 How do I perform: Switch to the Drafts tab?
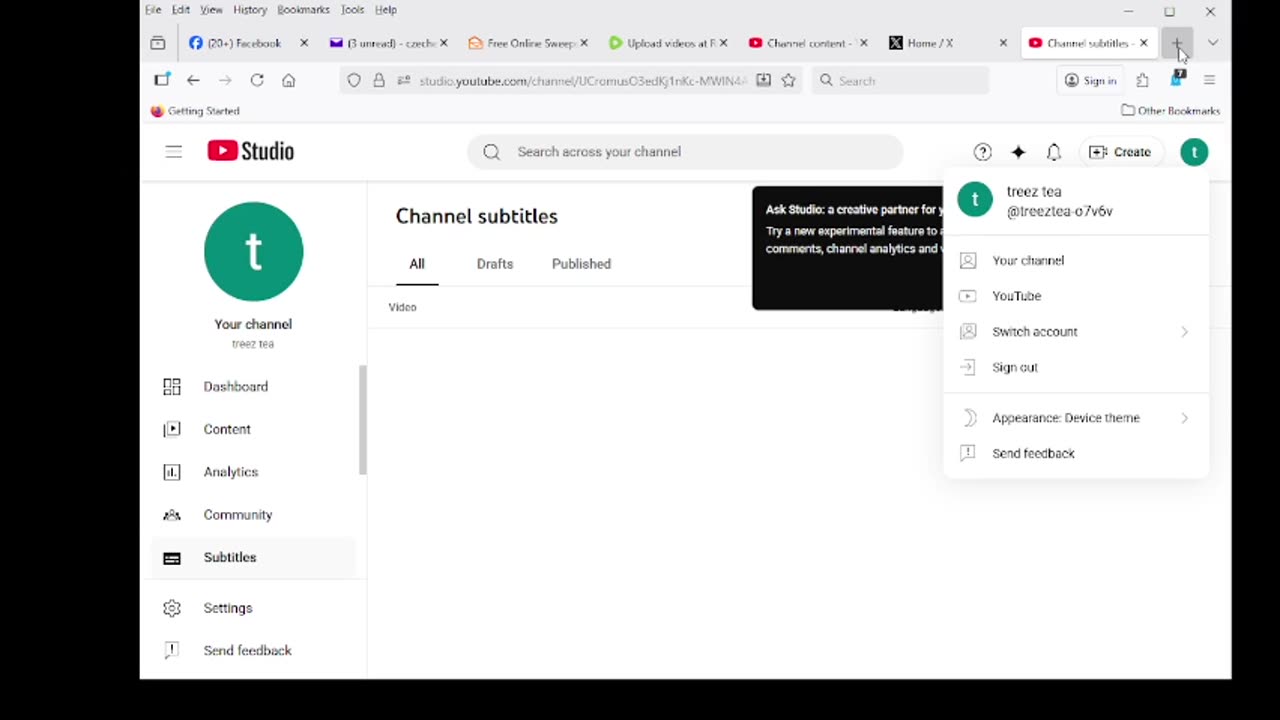495,264
